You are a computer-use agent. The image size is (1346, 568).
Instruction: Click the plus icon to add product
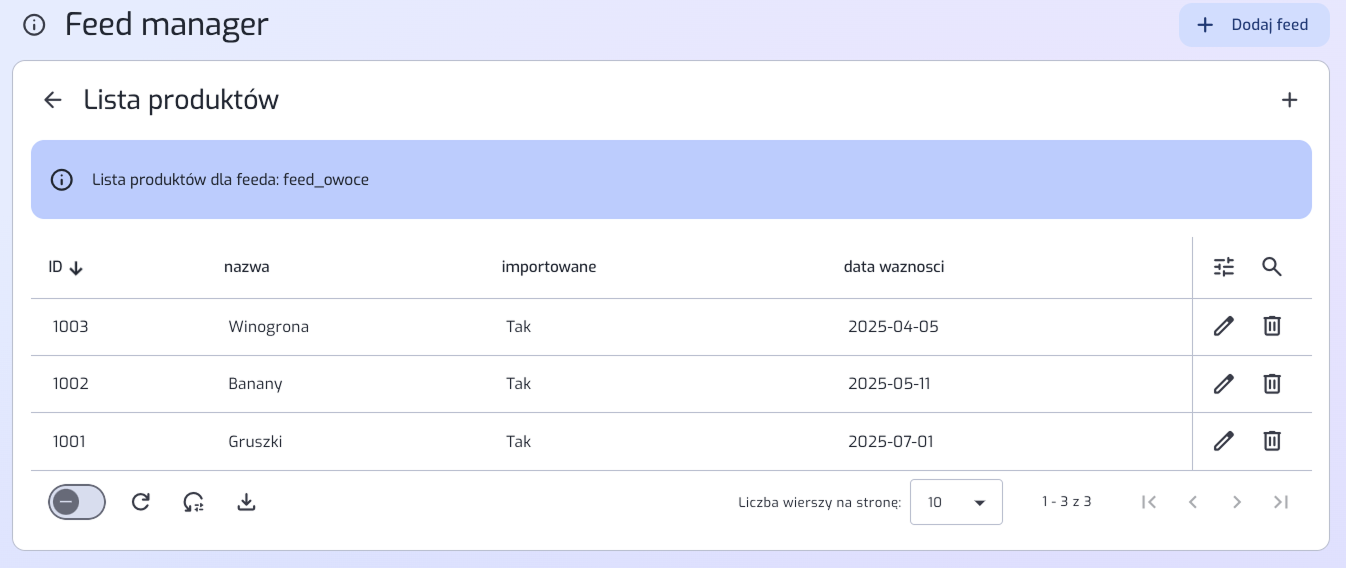1289,100
